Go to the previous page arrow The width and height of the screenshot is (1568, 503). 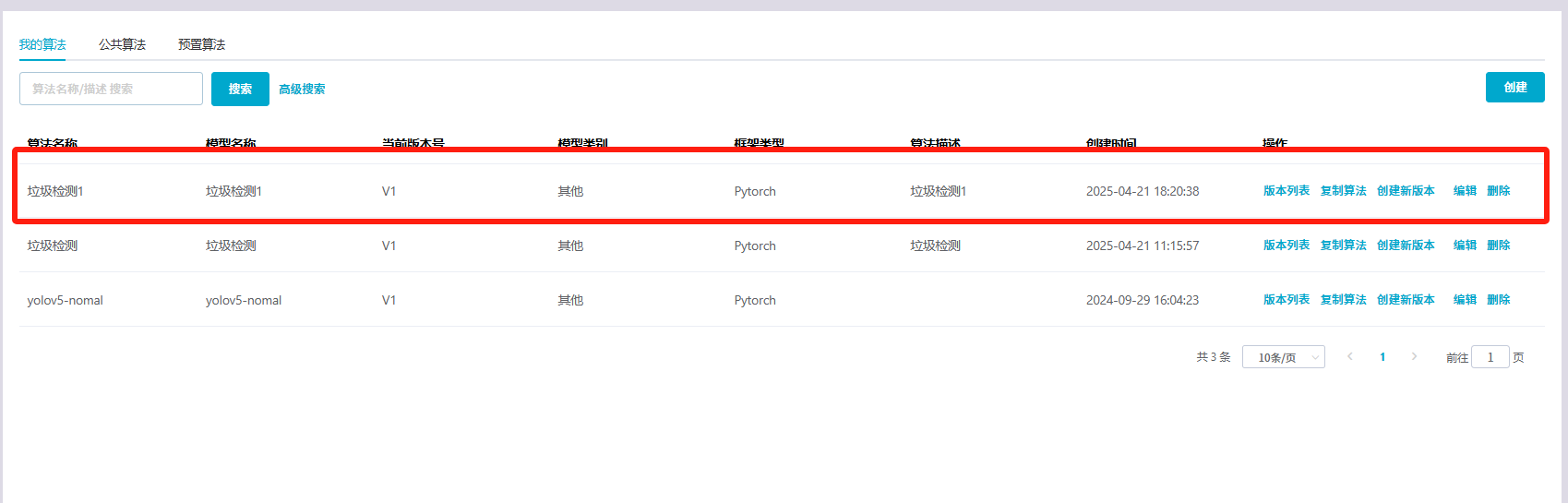pos(1350,356)
